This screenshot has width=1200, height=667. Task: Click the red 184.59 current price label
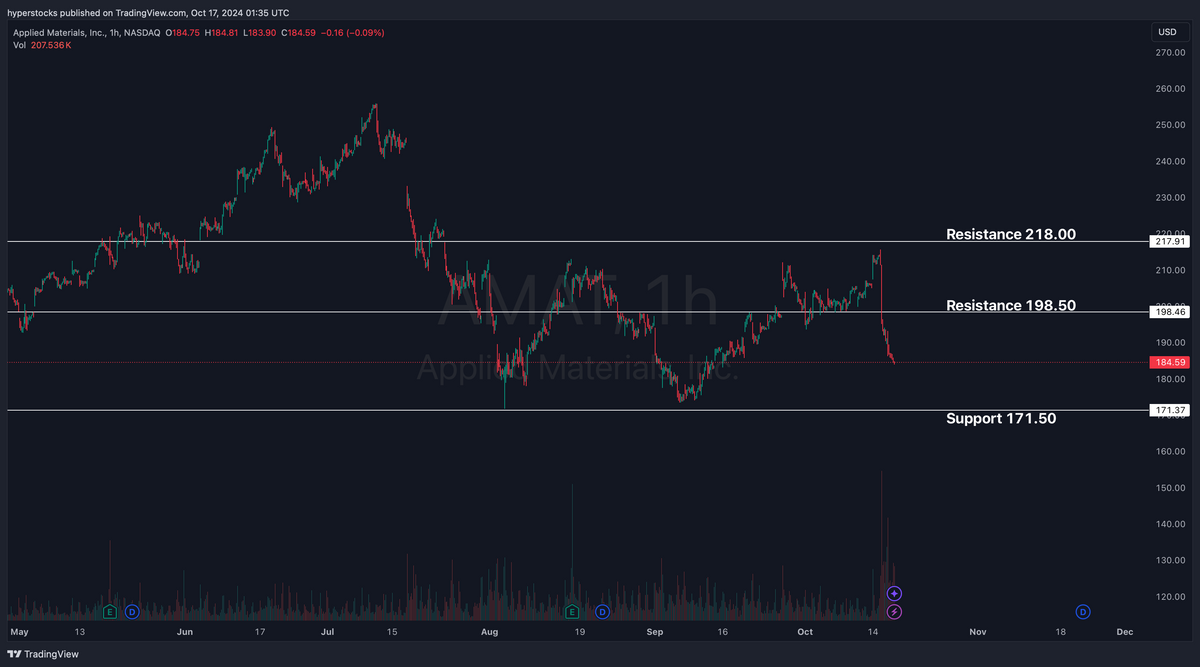click(1168, 362)
